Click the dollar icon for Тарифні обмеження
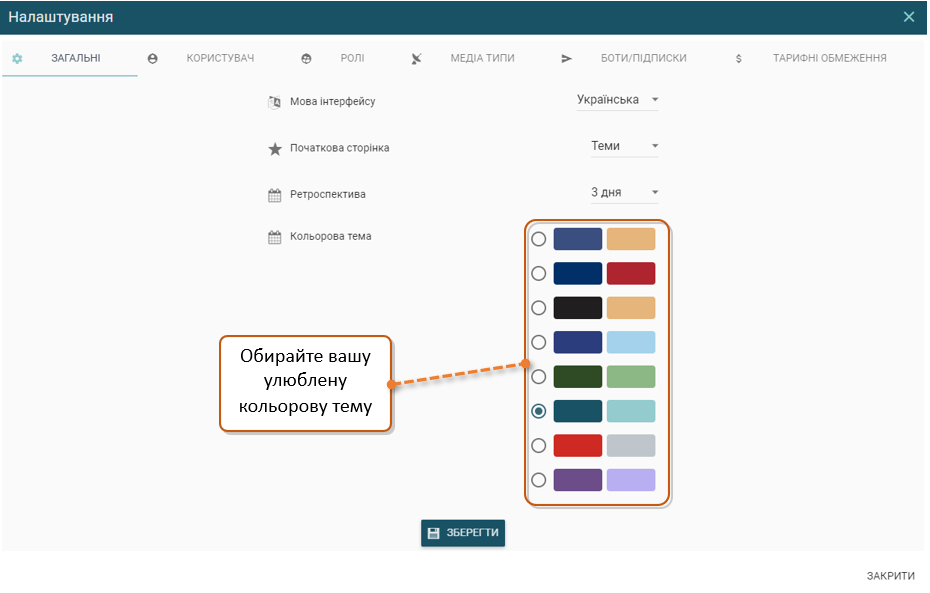Screen dimensions: 930x593 tap(738, 58)
